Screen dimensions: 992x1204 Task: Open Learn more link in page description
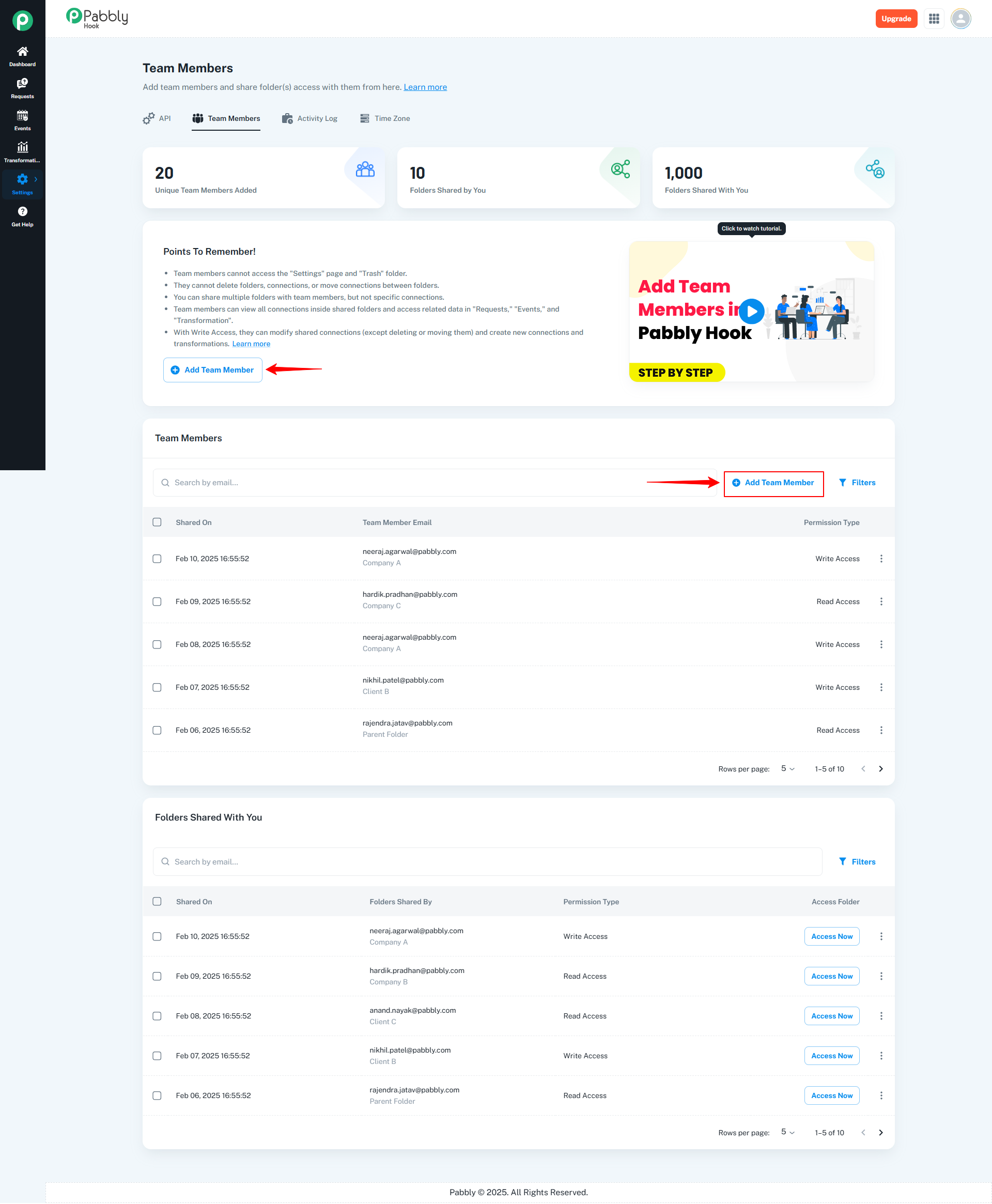[x=425, y=87]
